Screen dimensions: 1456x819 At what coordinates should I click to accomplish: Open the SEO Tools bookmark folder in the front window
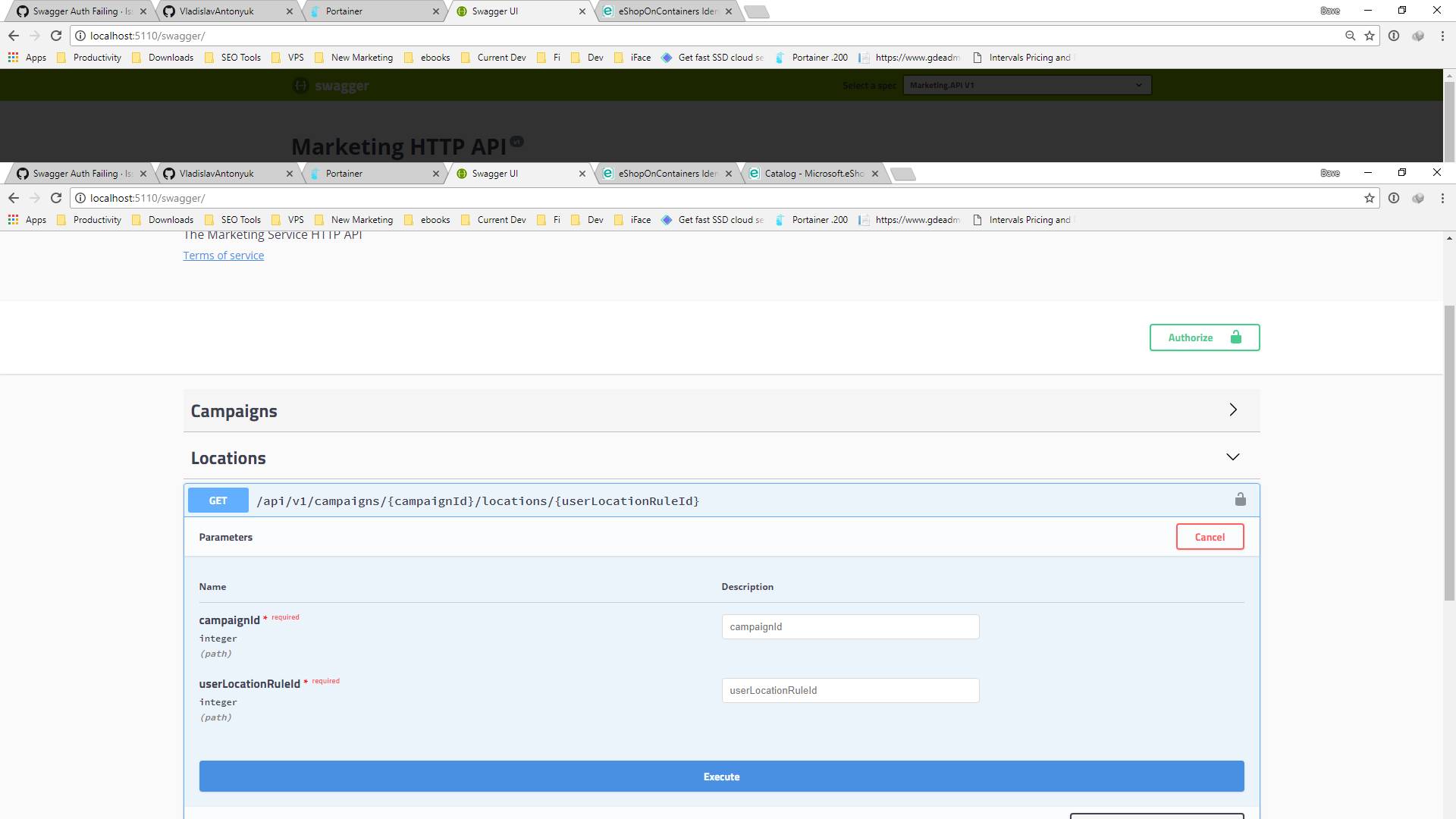[233, 220]
